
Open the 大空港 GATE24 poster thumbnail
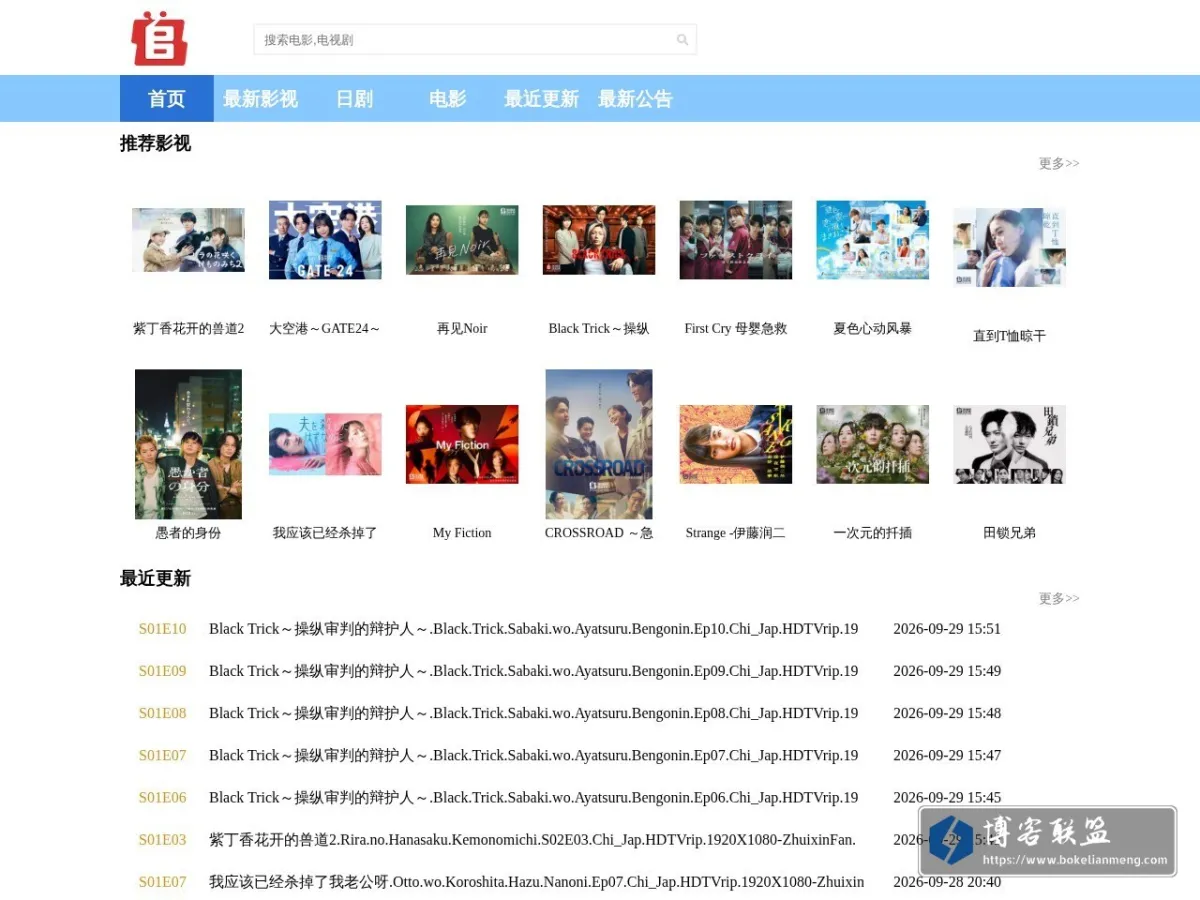tap(325, 240)
